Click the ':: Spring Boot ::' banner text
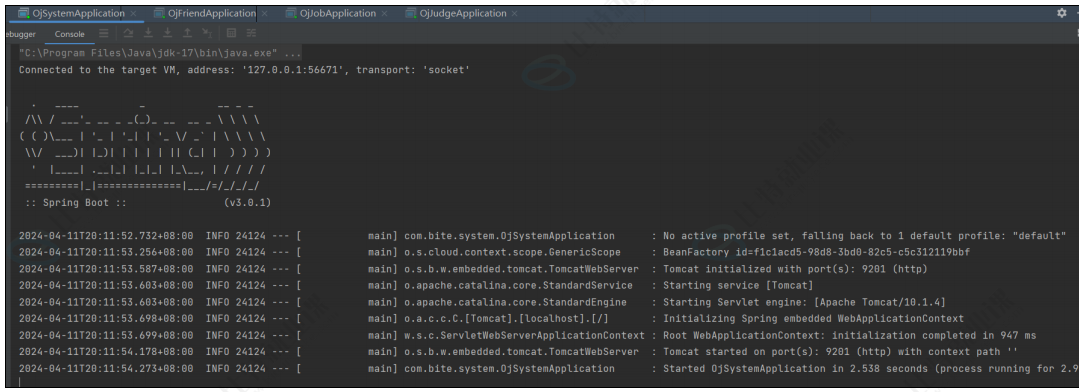Viewport: 1079px width, 392px height. 76,203
